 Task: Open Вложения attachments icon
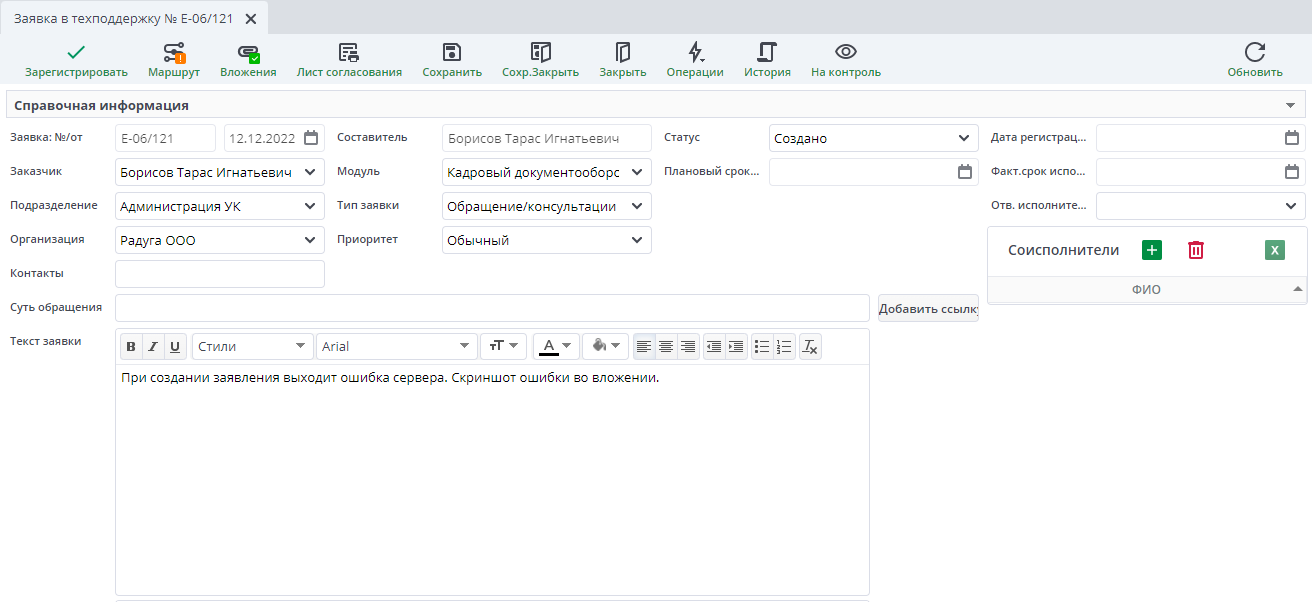(x=248, y=53)
